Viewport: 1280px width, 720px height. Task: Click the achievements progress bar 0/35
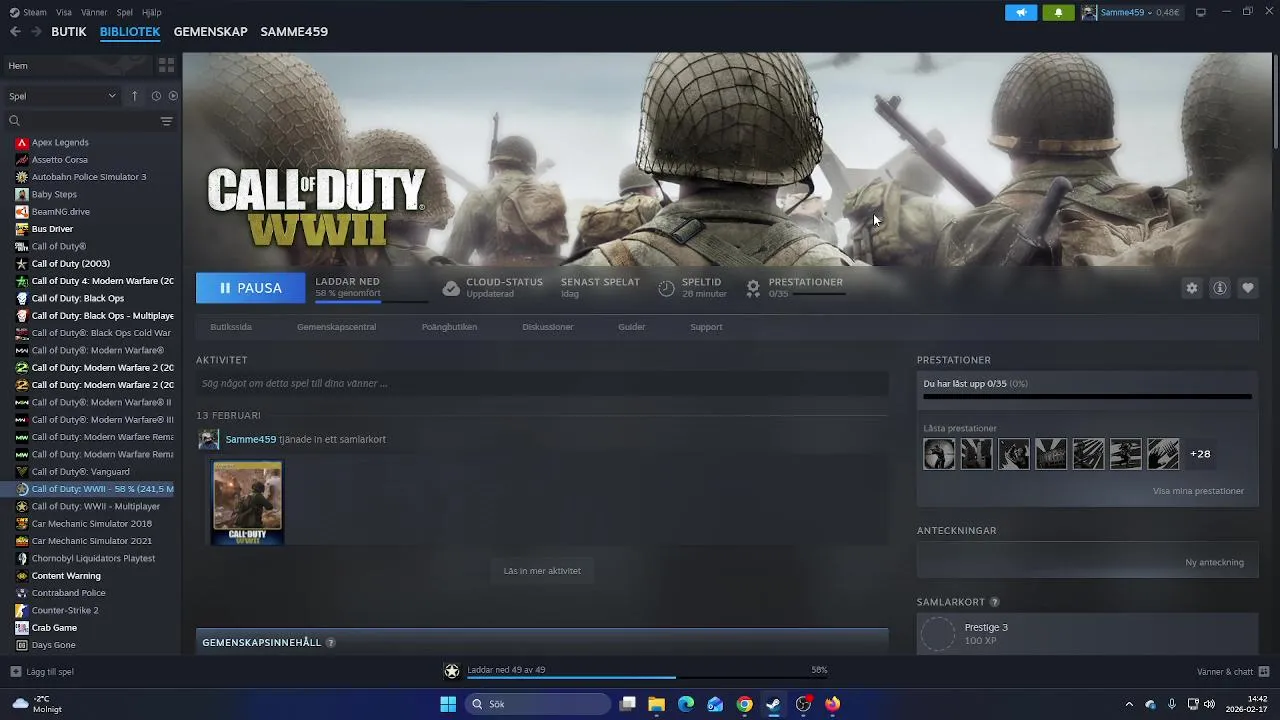tap(1087, 397)
